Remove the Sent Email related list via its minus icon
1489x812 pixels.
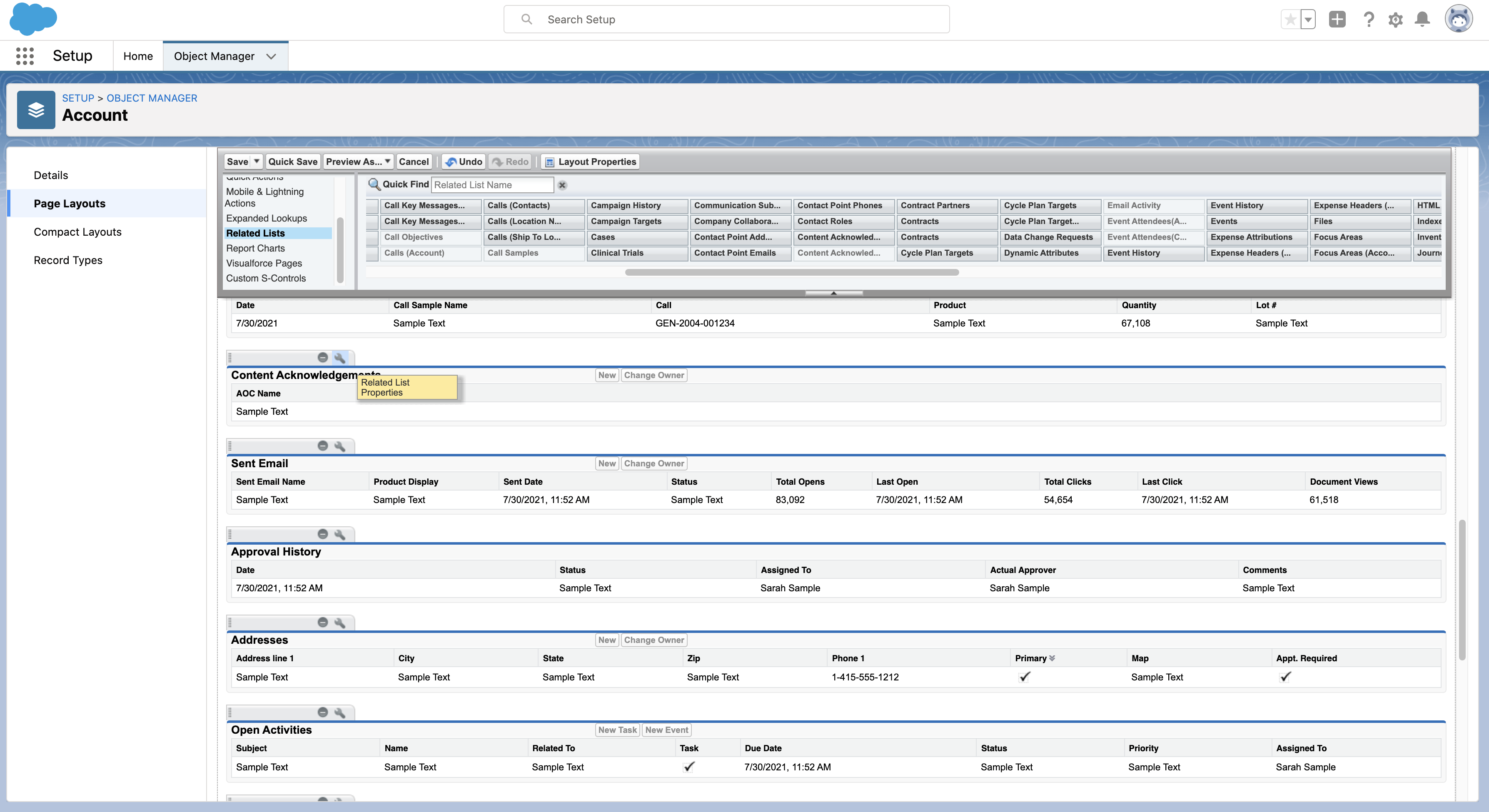[x=322, y=446]
